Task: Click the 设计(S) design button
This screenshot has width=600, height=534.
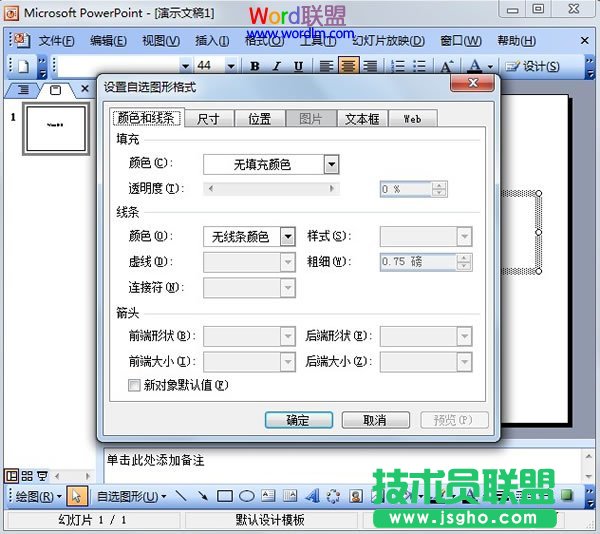Action: (533, 66)
